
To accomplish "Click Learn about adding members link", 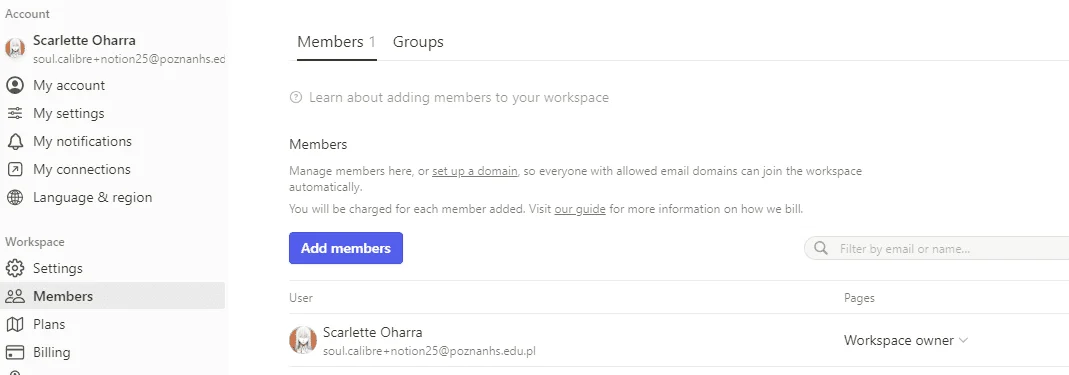I will pyautogui.click(x=459, y=98).
